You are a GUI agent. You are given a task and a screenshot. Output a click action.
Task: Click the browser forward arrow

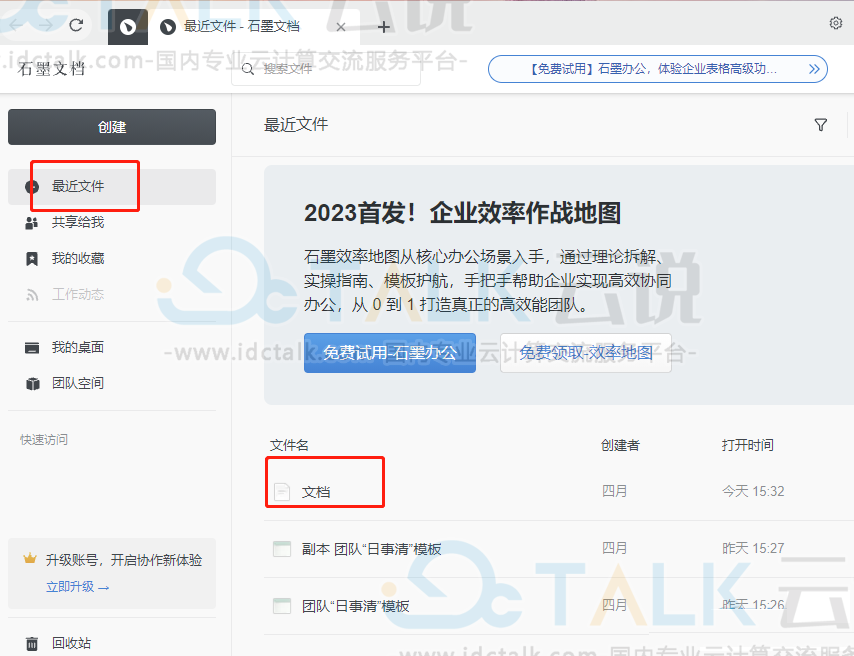tap(46, 25)
